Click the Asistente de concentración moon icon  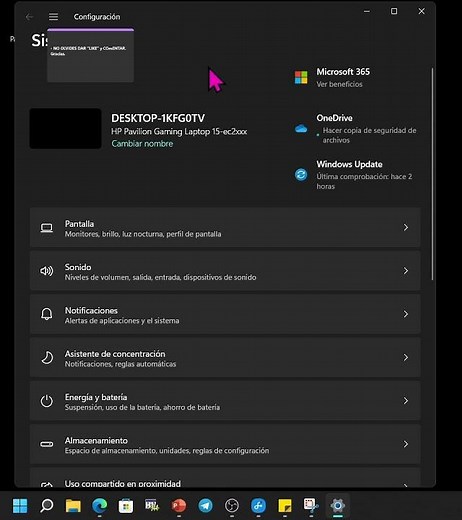click(47, 357)
